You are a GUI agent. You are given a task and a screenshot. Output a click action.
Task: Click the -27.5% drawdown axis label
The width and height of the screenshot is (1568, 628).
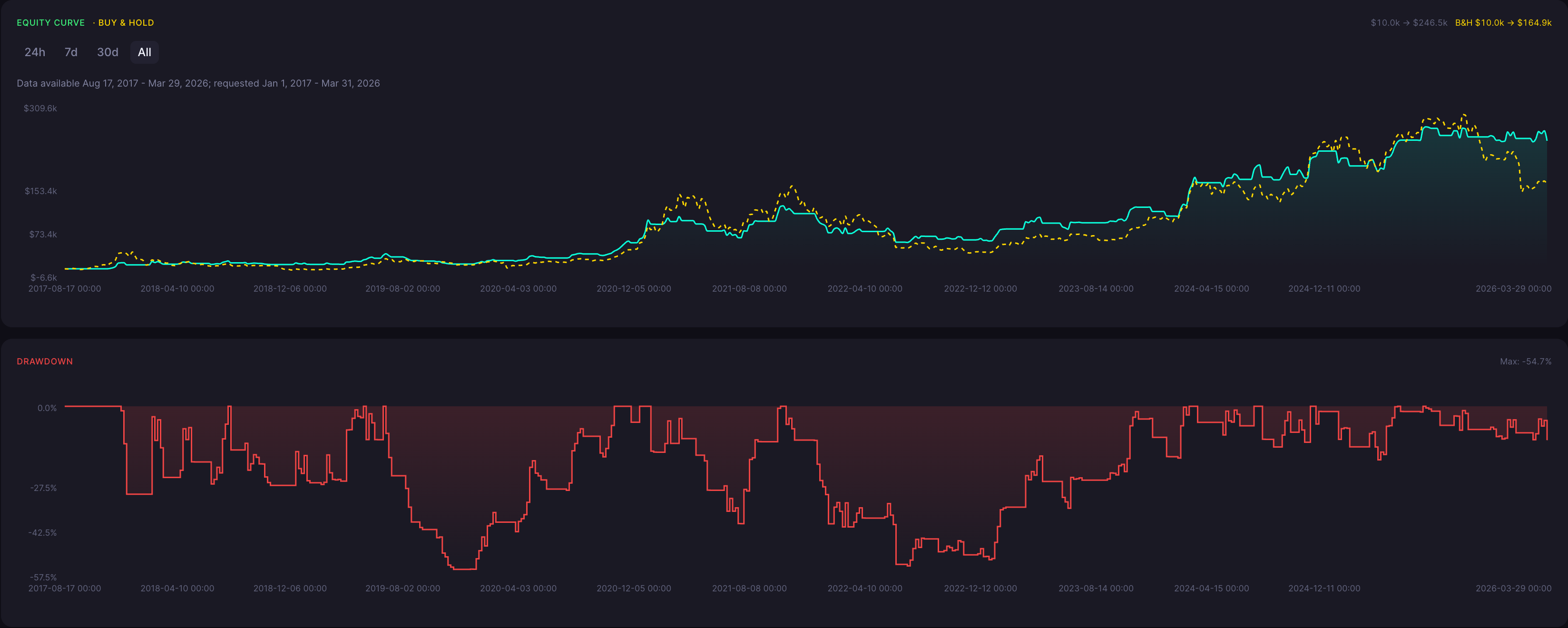(43, 488)
